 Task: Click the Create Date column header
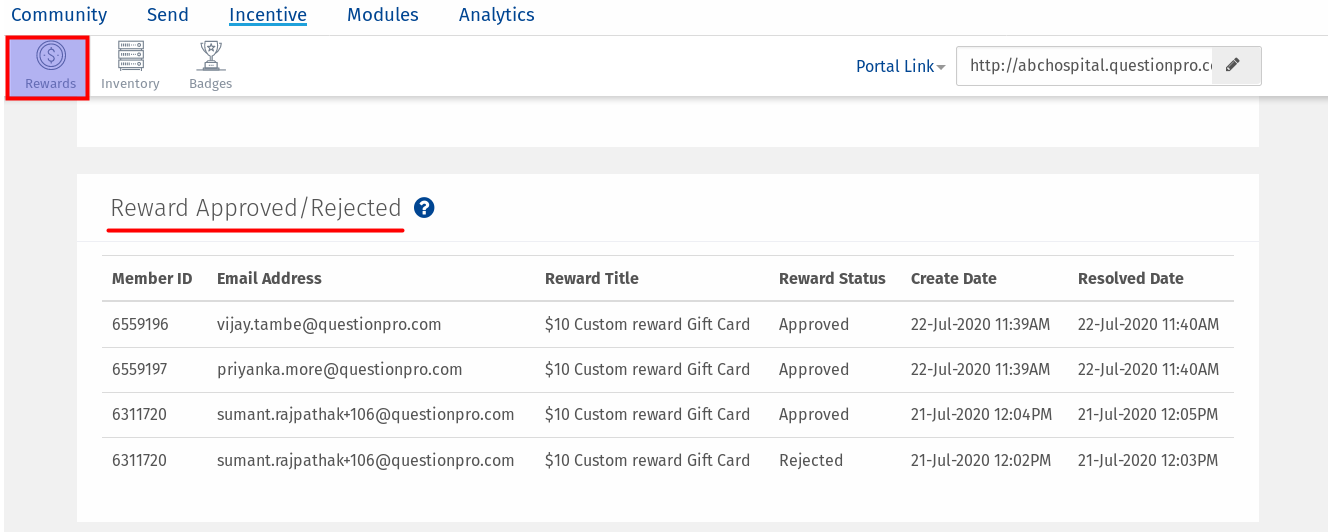[953, 279]
